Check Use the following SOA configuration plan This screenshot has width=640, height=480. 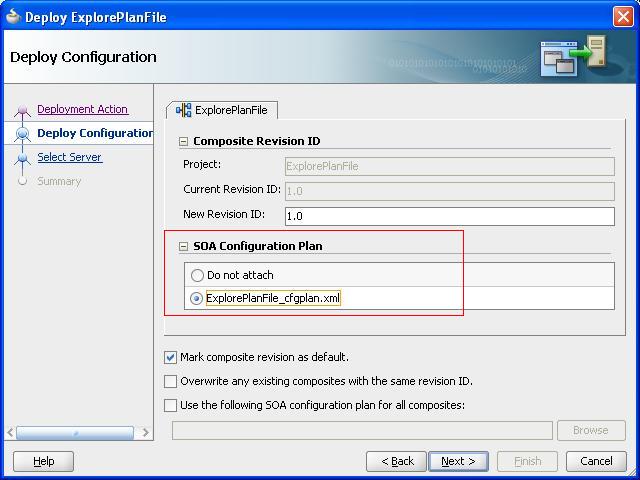(170, 405)
